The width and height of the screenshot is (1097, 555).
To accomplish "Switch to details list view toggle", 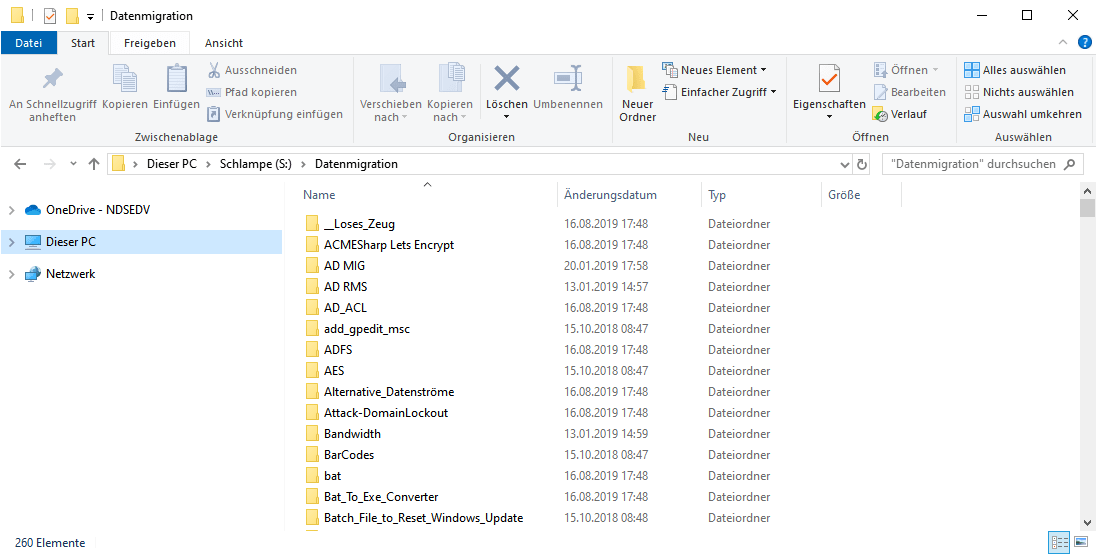I will pyautogui.click(x=1059, y=542).
